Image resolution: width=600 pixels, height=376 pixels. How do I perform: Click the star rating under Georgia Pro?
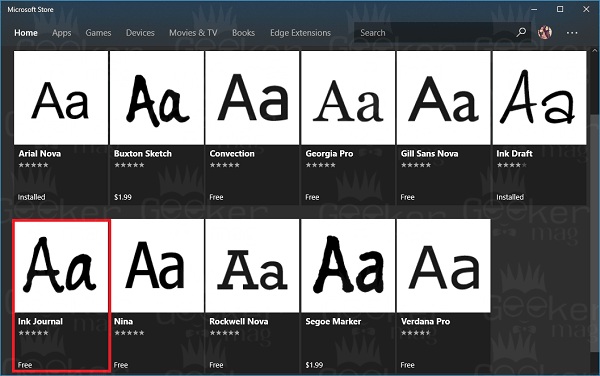[321, 165]
